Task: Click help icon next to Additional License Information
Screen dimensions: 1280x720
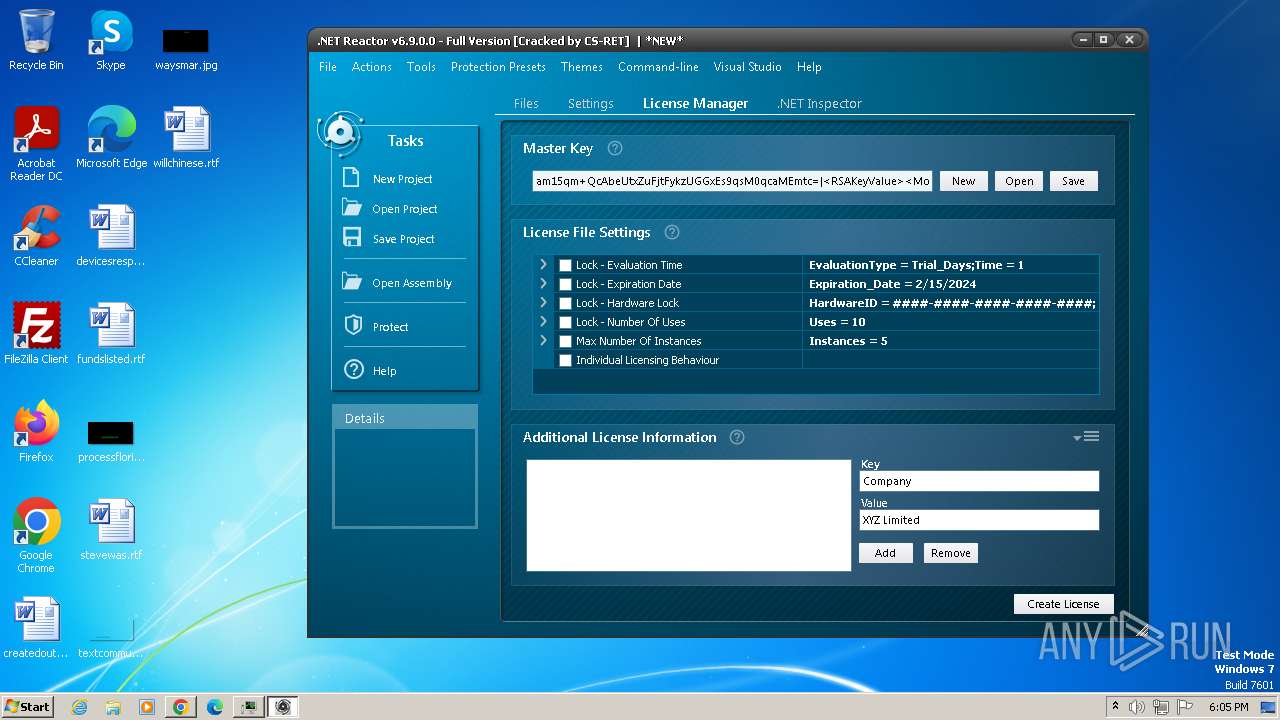Action: point(737,437)
